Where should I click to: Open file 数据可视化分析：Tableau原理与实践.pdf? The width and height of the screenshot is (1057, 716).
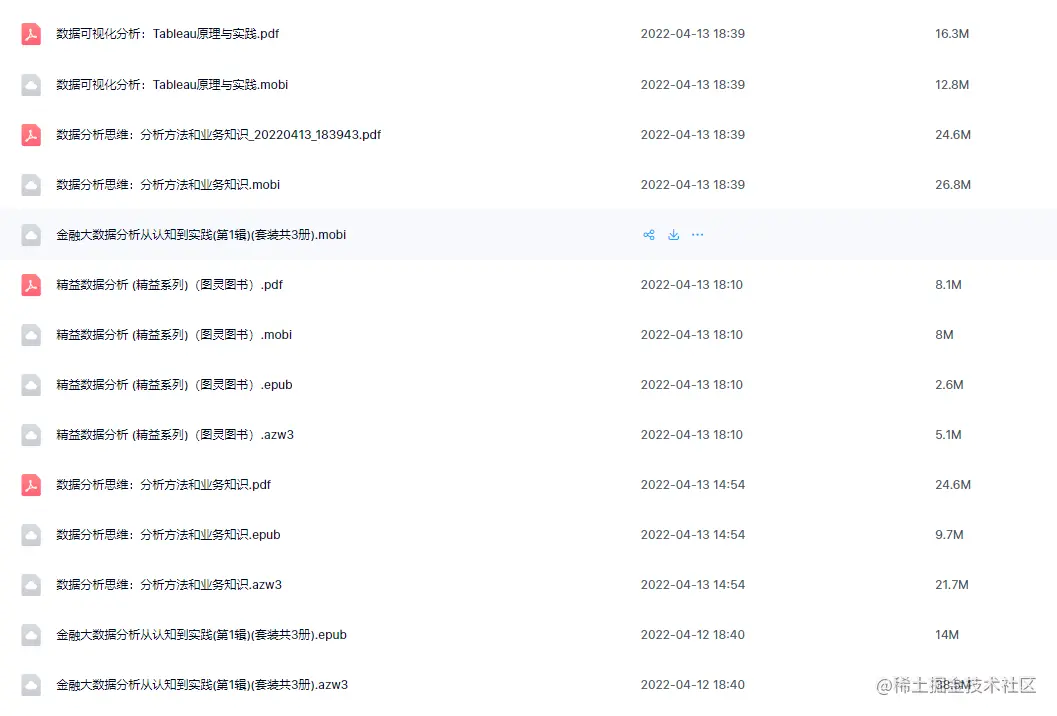tap(167, 34)
